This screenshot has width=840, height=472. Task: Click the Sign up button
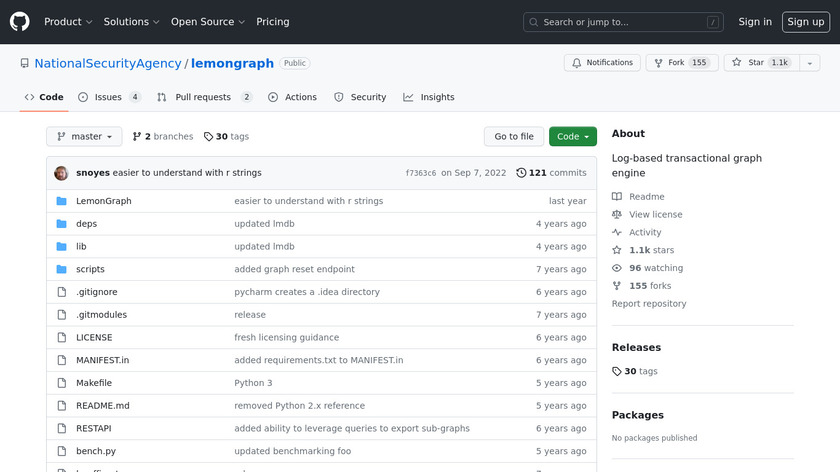806,22
